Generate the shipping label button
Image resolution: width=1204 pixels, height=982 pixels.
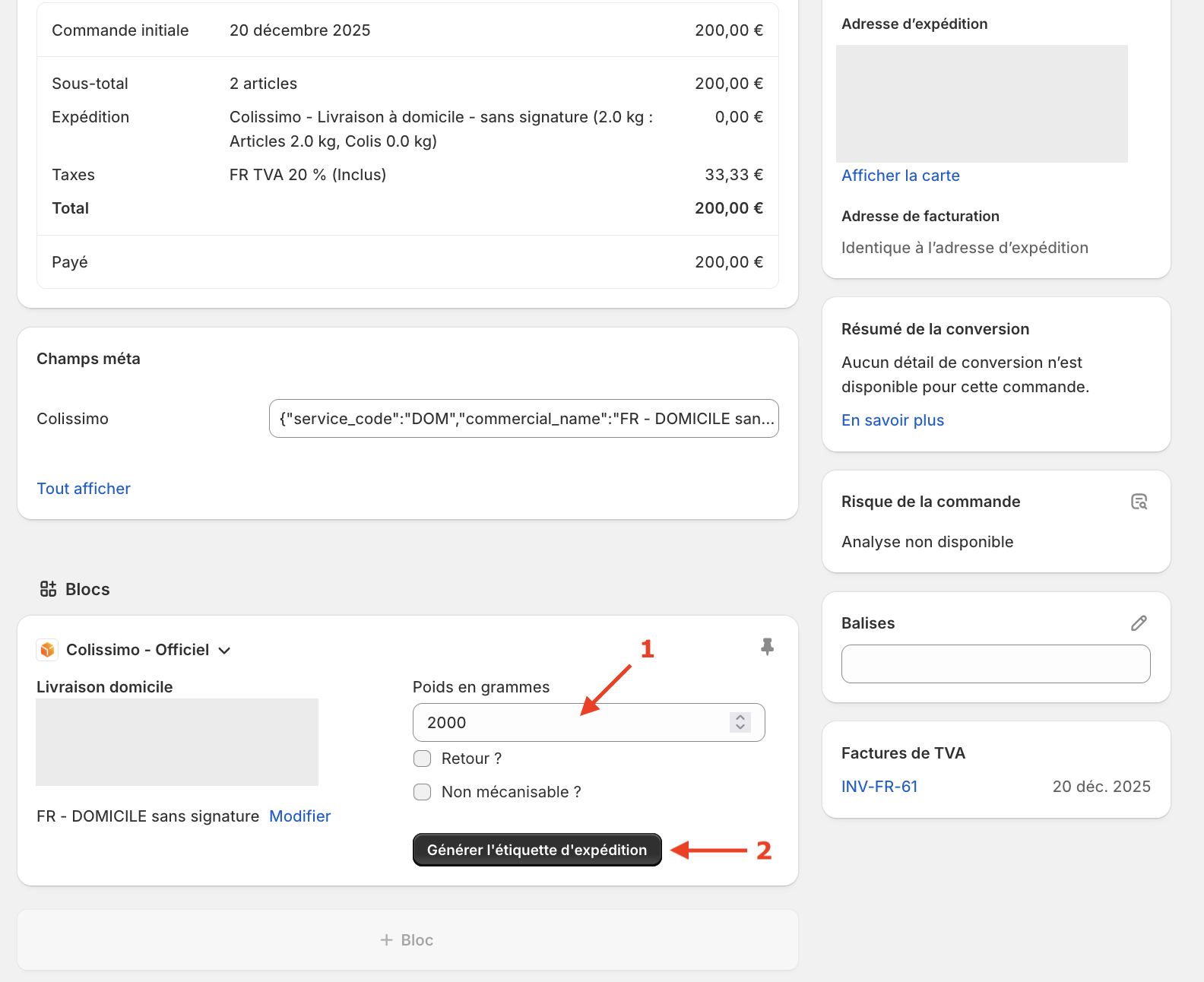pyautogui.click(x=537, y=850)
